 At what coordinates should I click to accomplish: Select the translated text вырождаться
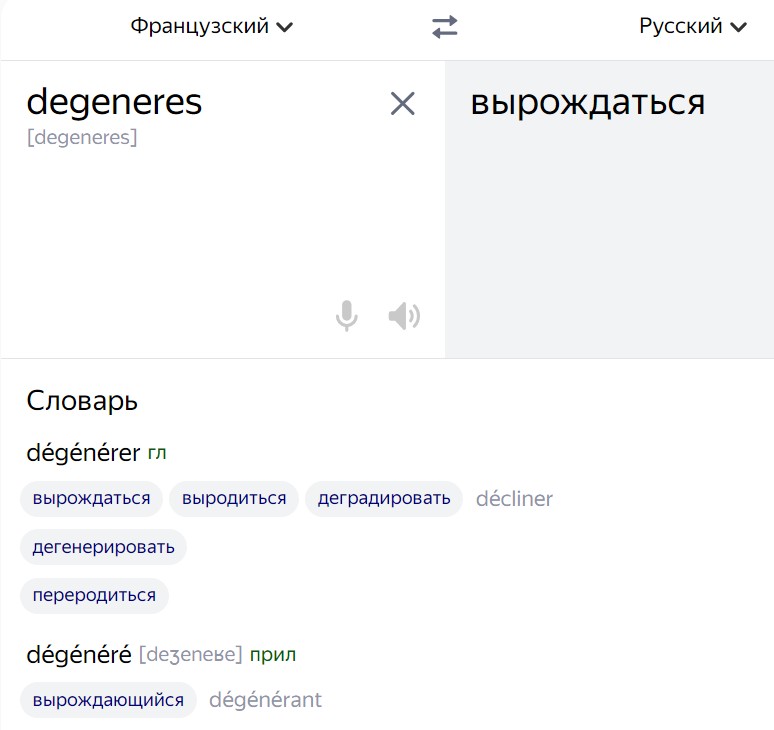[587, 103]
